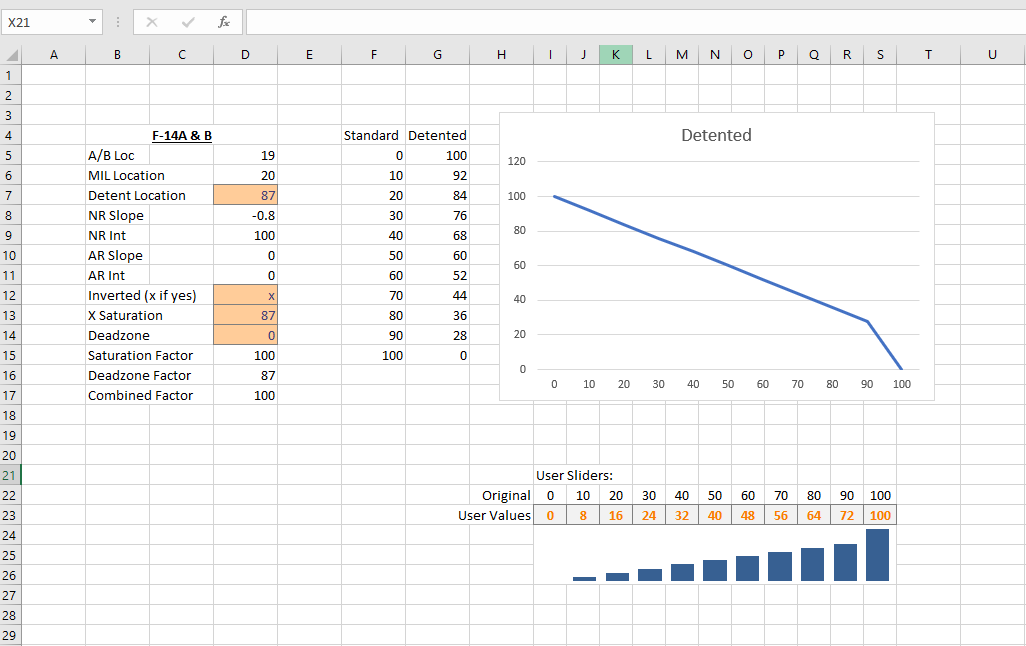Screen dimensions: 1026x646
Task: Click the 'Deadzone Factor' label cell
Action: (x=139, y=375)
